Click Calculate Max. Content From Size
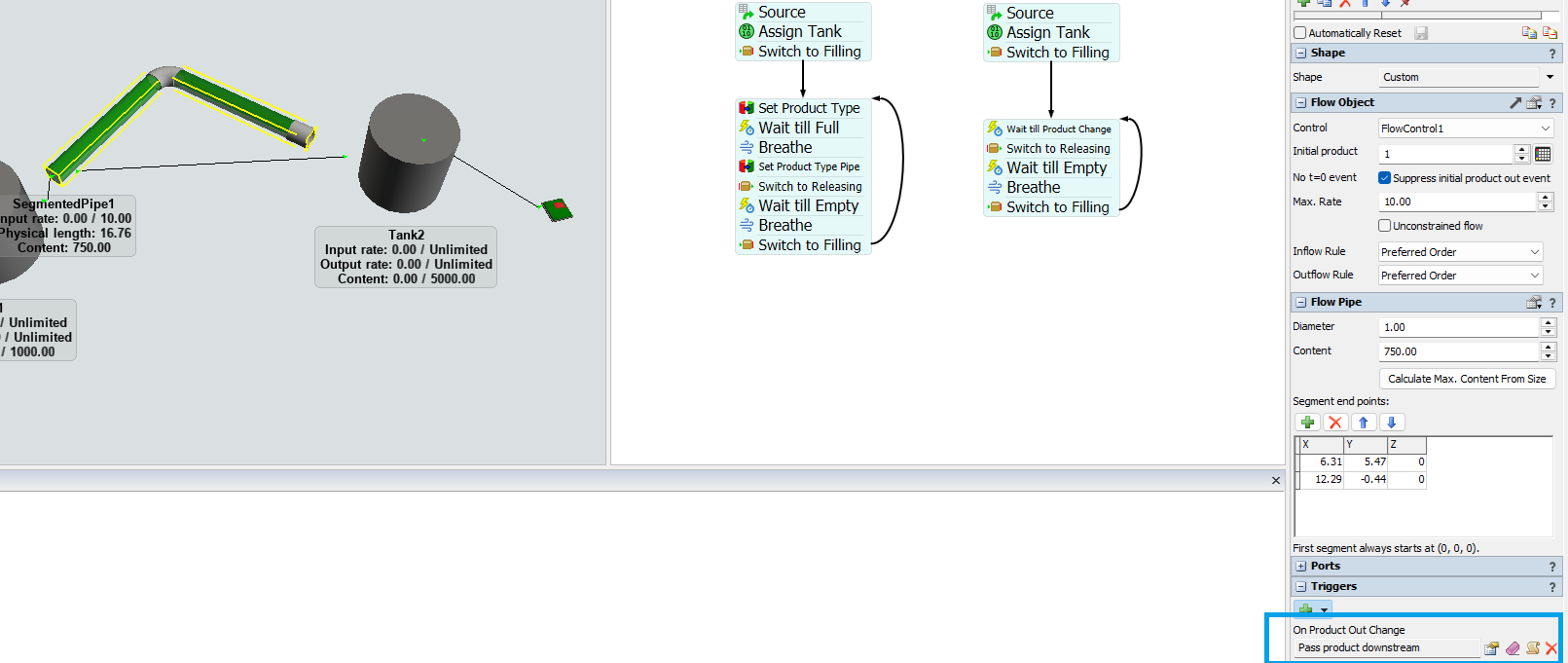The width and height of the screenshot is (1568, 663). 1466,379
